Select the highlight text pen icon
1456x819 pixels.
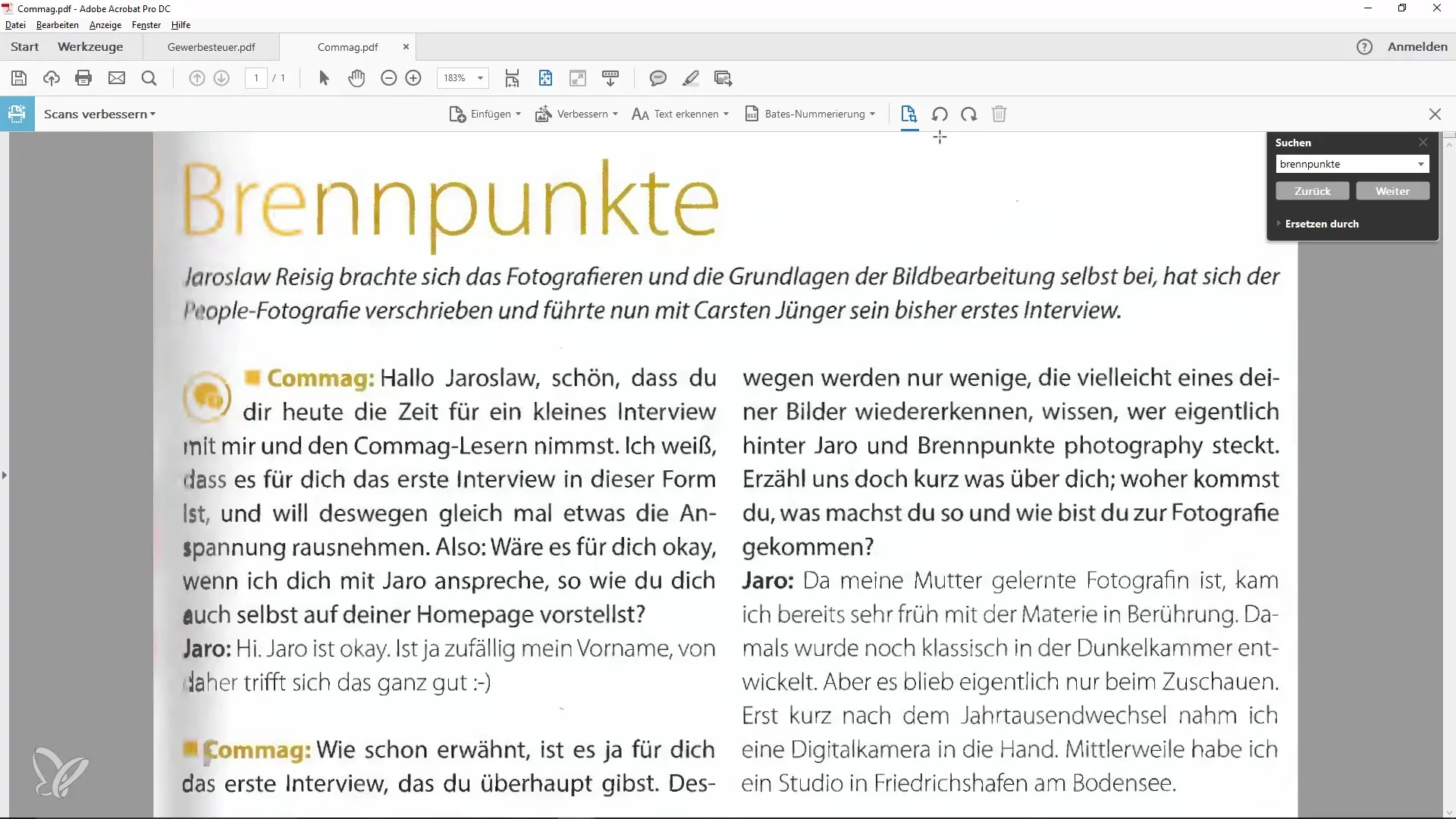(691, 78)
